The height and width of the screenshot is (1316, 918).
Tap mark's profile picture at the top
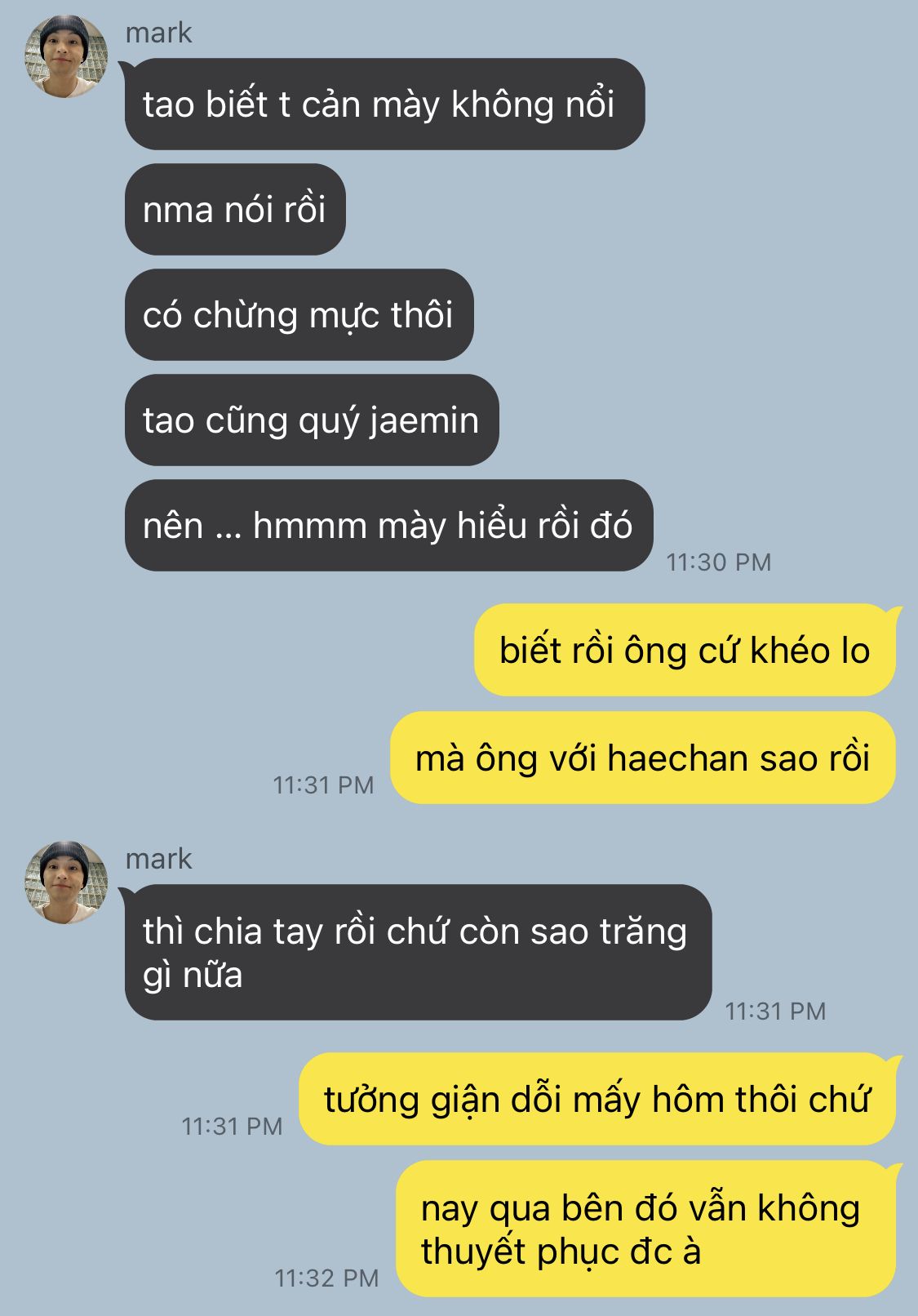(x=66, y=56)
